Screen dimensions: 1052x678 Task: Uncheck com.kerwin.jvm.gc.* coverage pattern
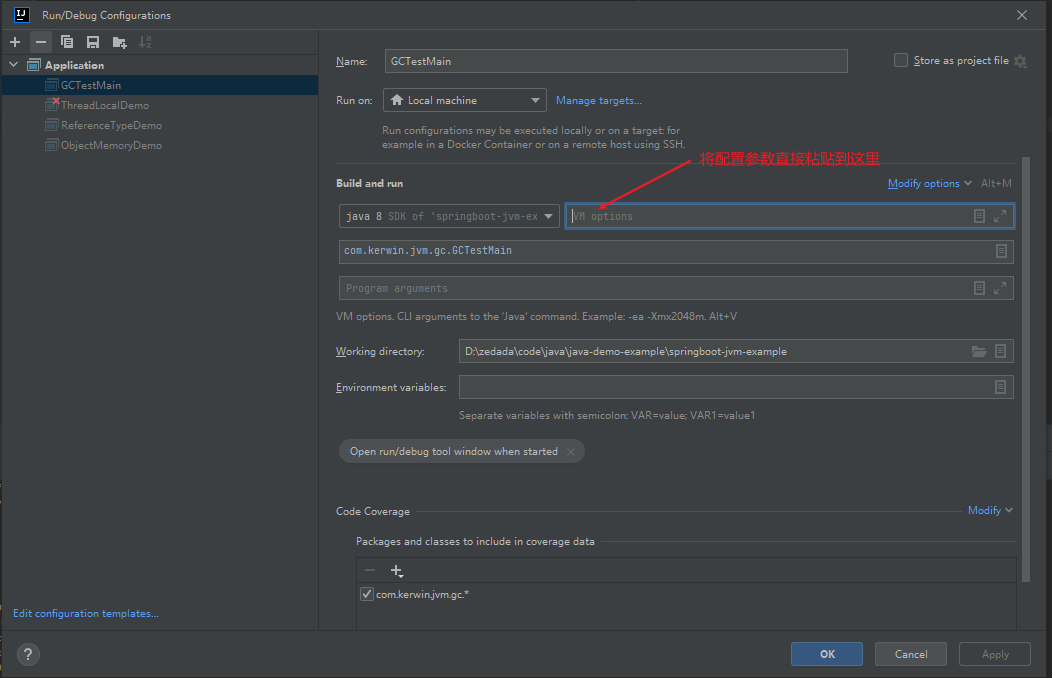coord(367,594)
